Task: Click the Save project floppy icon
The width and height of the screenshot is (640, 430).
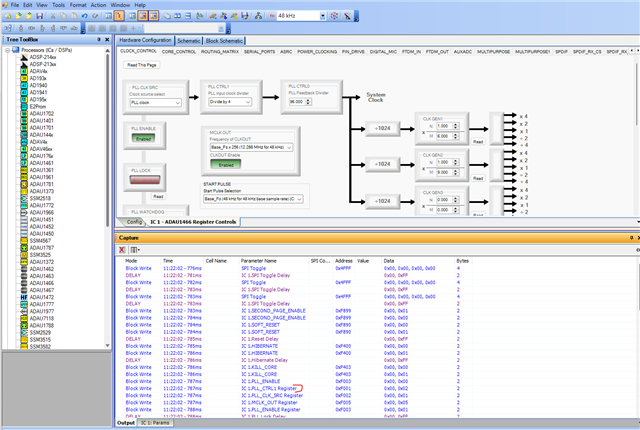Action: point(39,16)
